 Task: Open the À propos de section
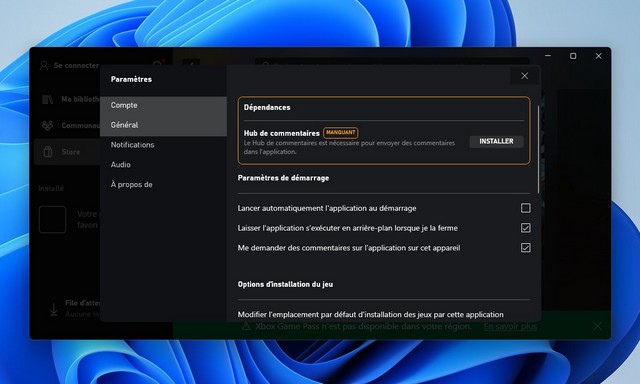pos(163,184)
